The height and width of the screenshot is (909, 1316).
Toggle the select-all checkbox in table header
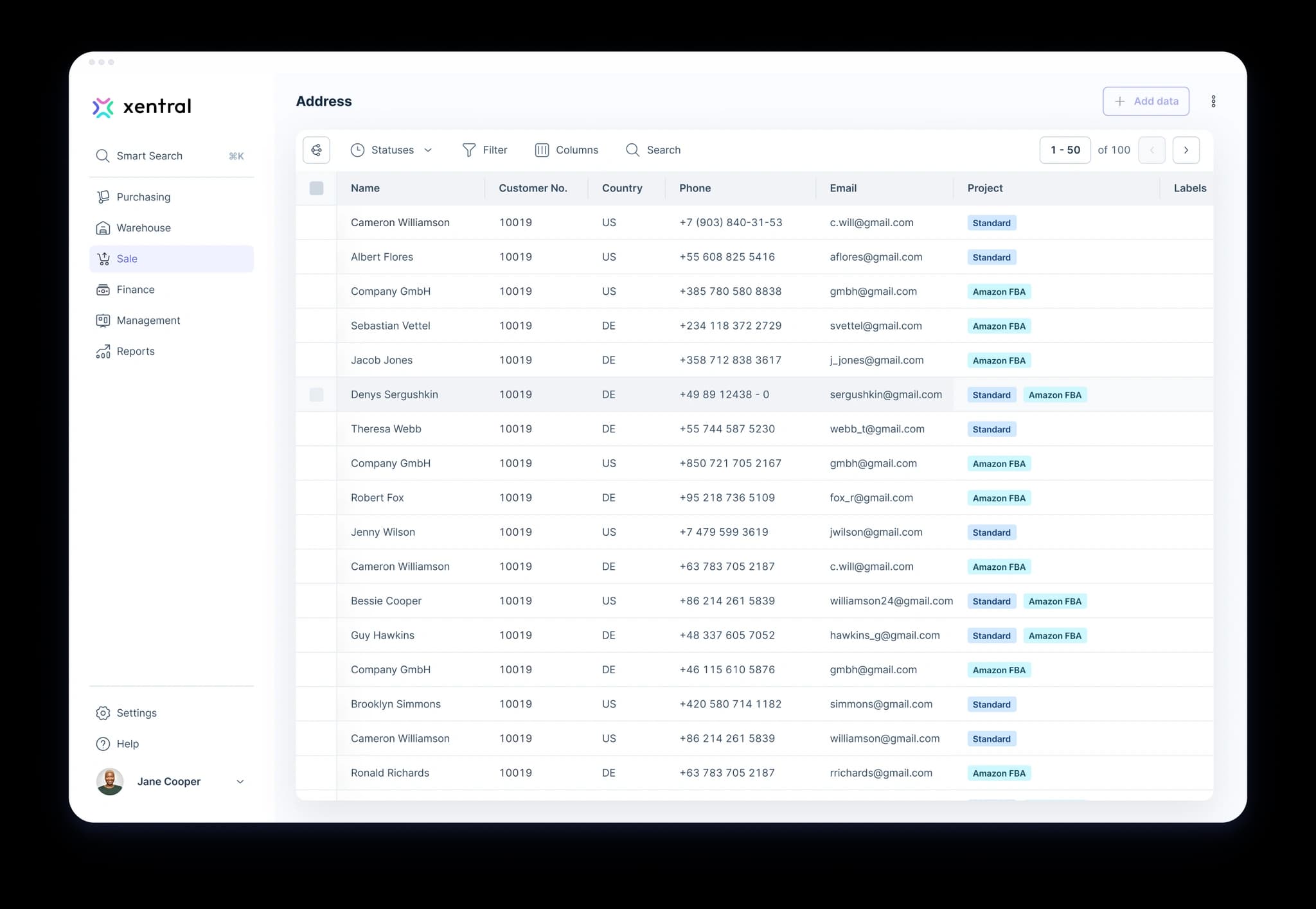tap(316, 188)
